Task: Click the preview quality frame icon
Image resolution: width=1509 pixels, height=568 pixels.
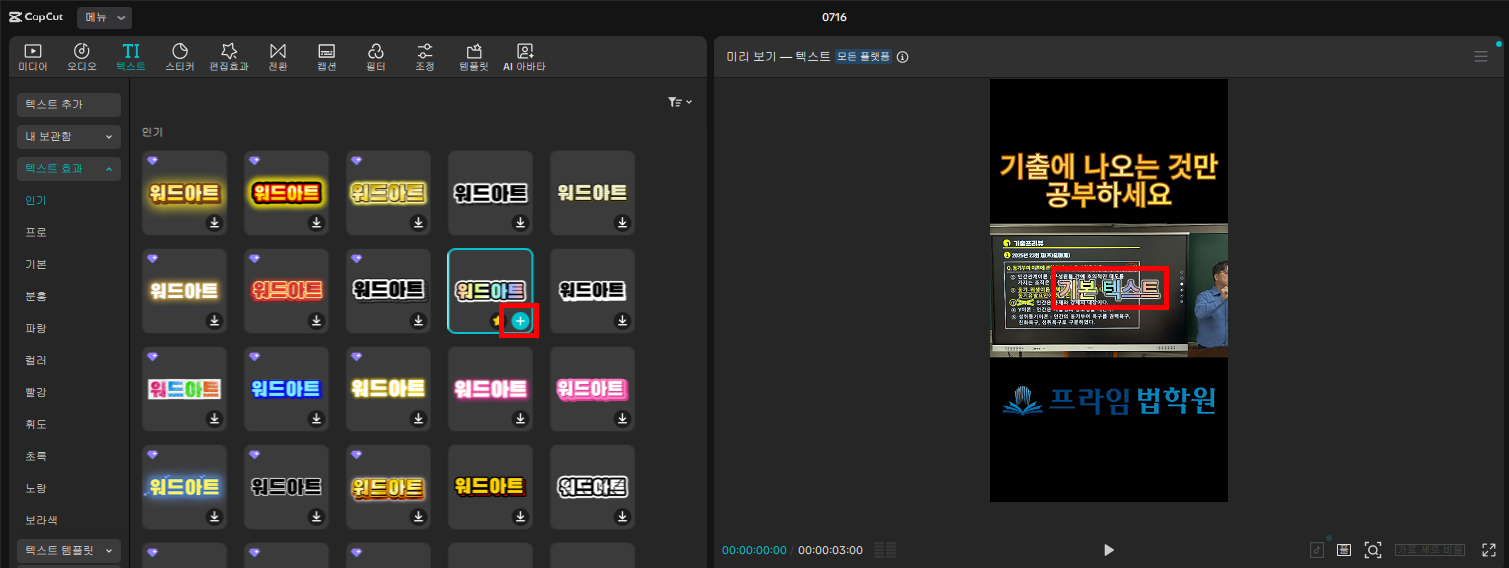Action: [1344, 550]
